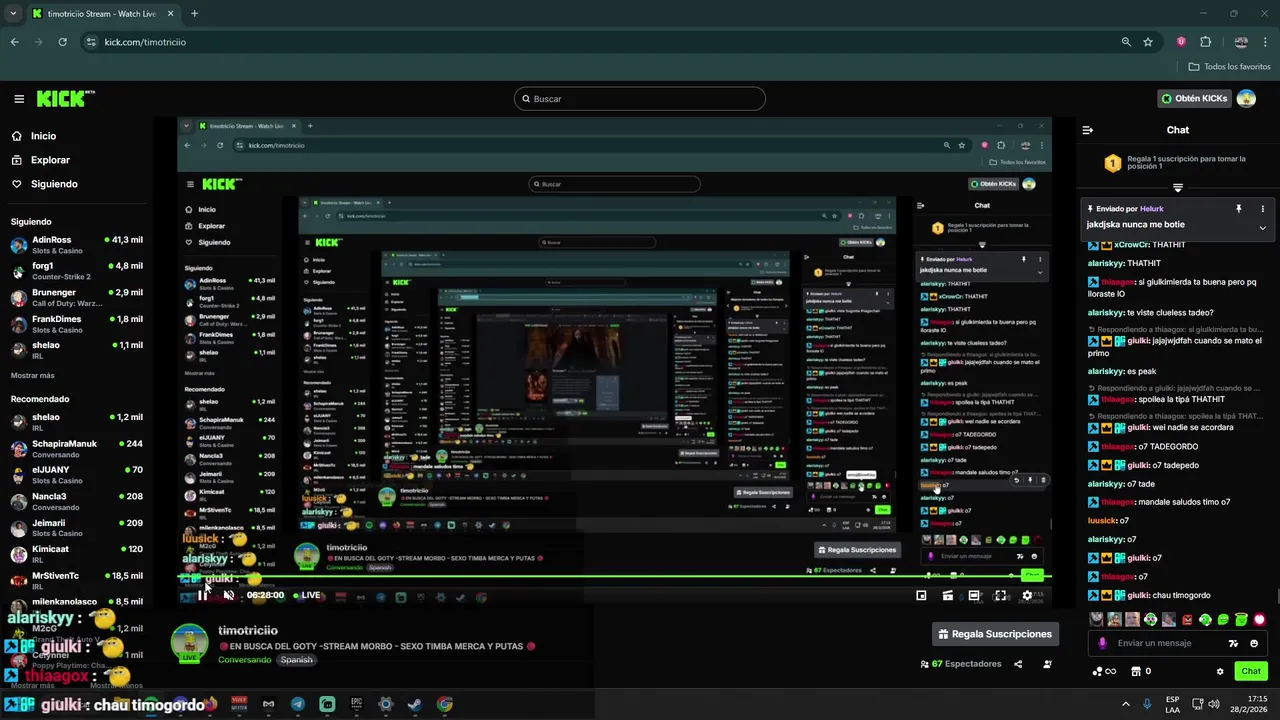This screenshot has height=720, width=1280.
Task: Open browser zoom magnifier icon
Action: 1126,42
